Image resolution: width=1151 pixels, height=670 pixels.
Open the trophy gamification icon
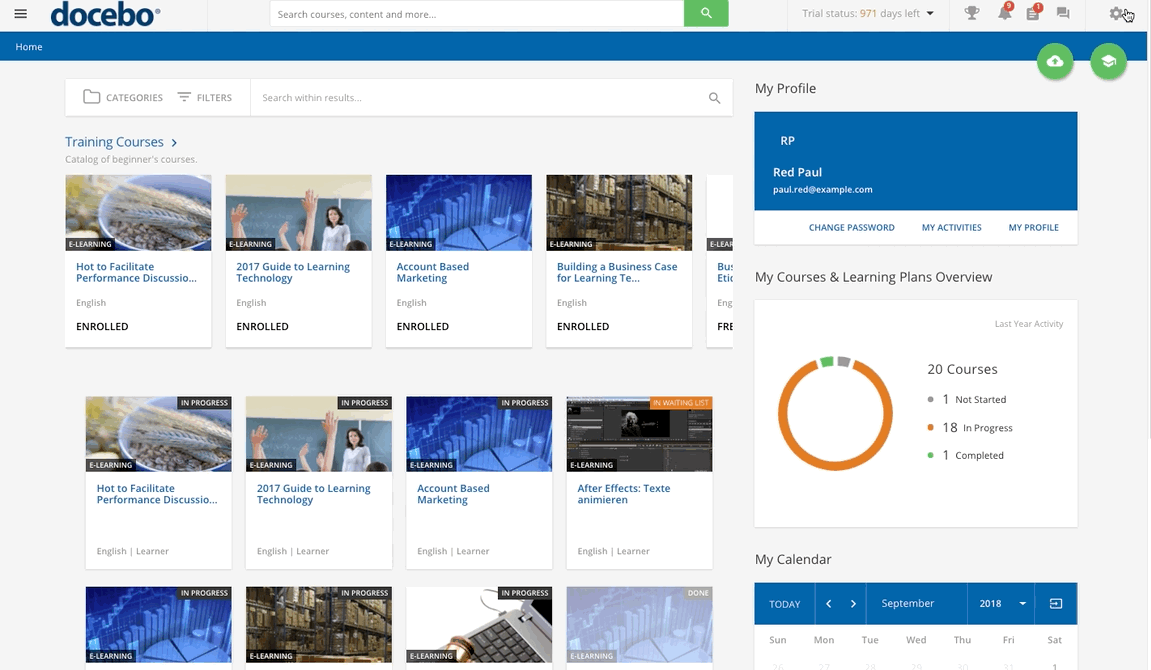[972, 14]
